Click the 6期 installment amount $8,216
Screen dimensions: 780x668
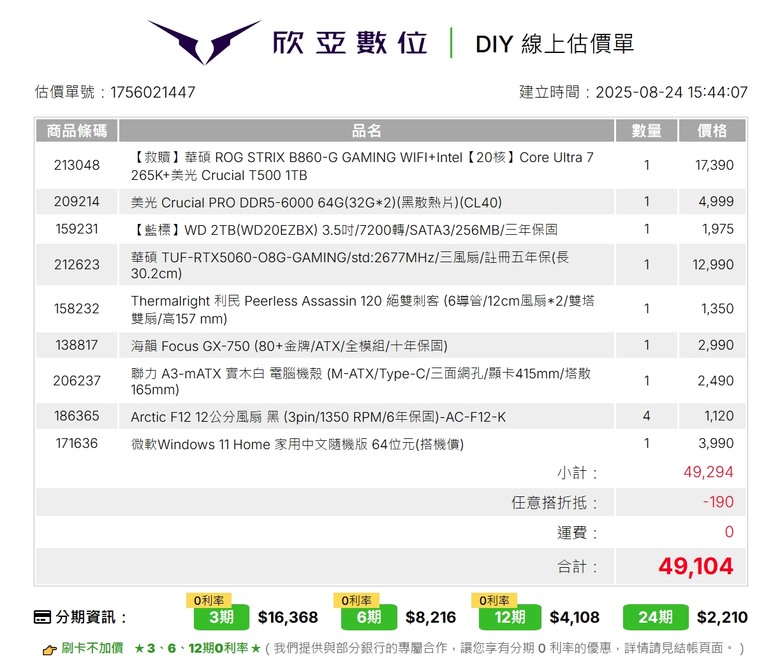[x=431, y=617]
